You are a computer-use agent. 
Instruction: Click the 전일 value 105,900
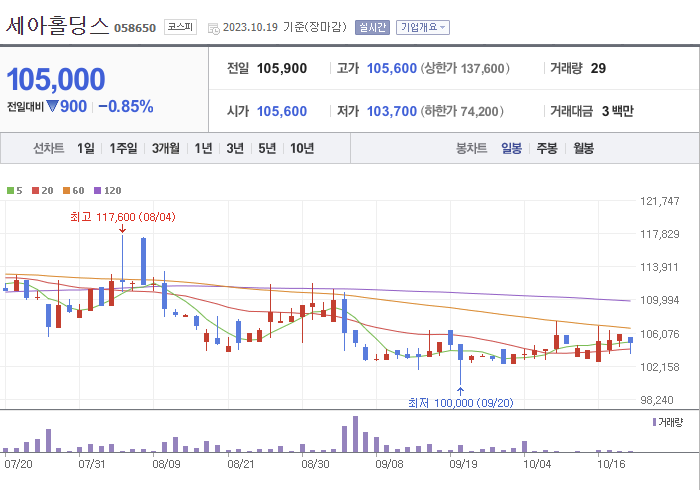tap(282, 68)
